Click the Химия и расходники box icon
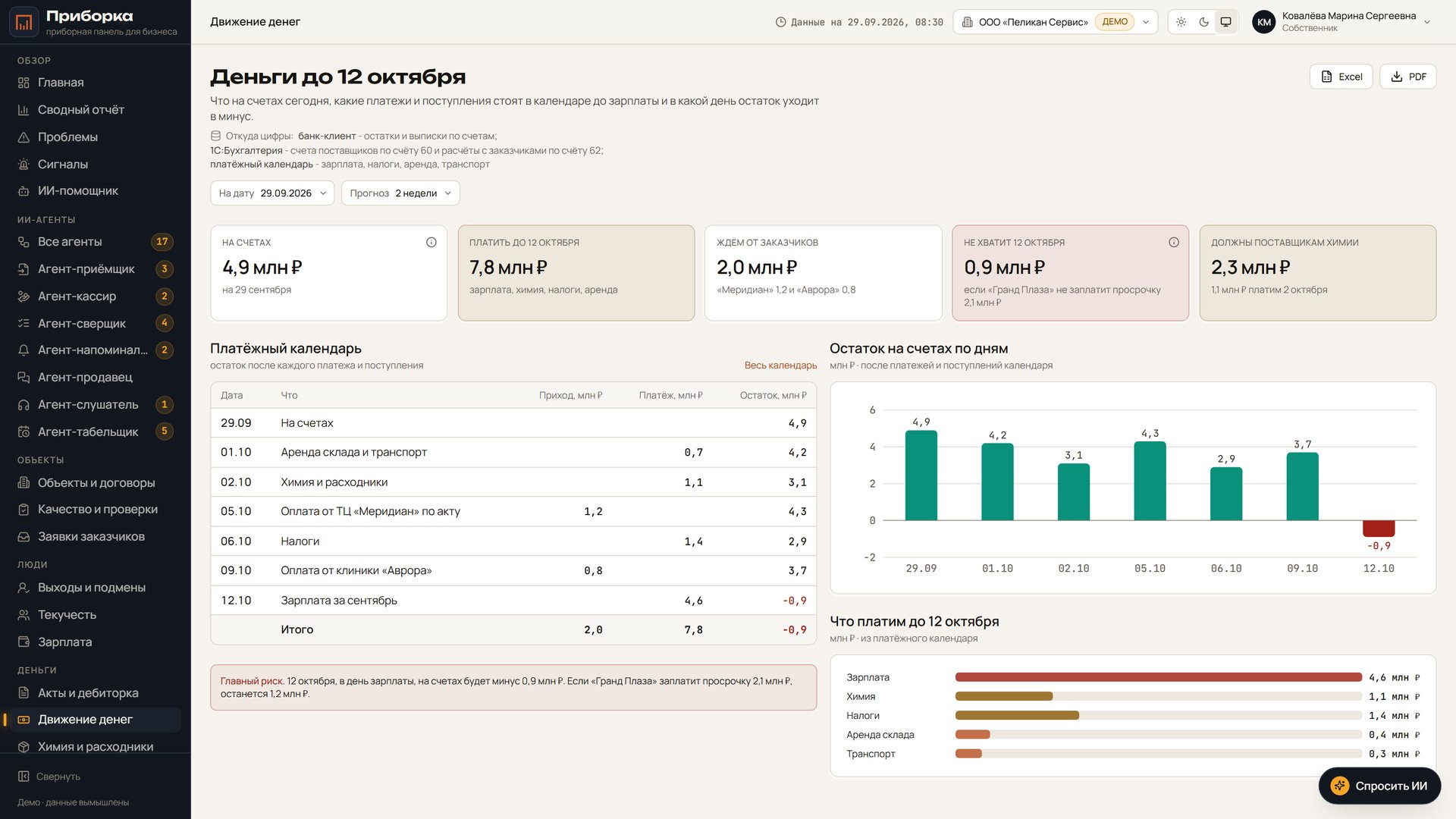 24,747
